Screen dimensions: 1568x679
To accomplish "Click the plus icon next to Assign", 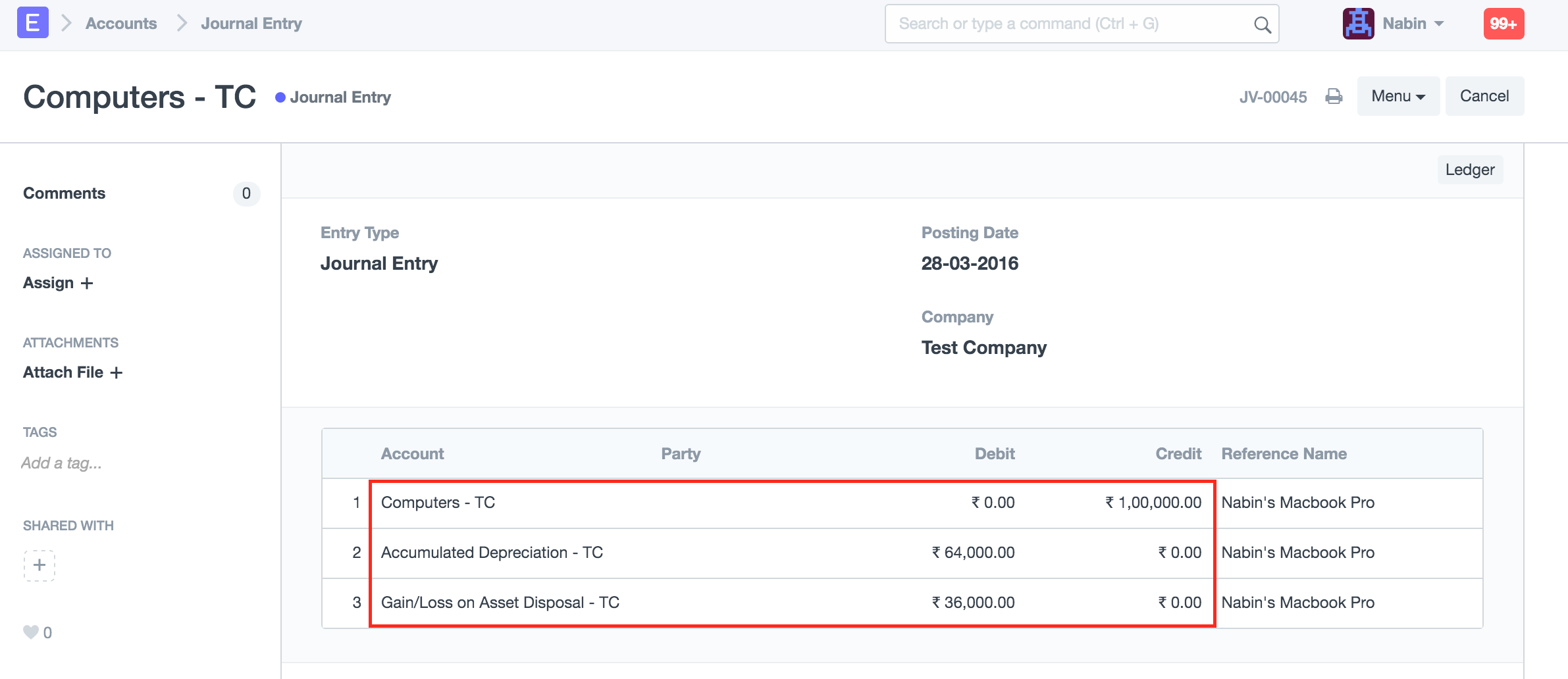I will [87, 284].
